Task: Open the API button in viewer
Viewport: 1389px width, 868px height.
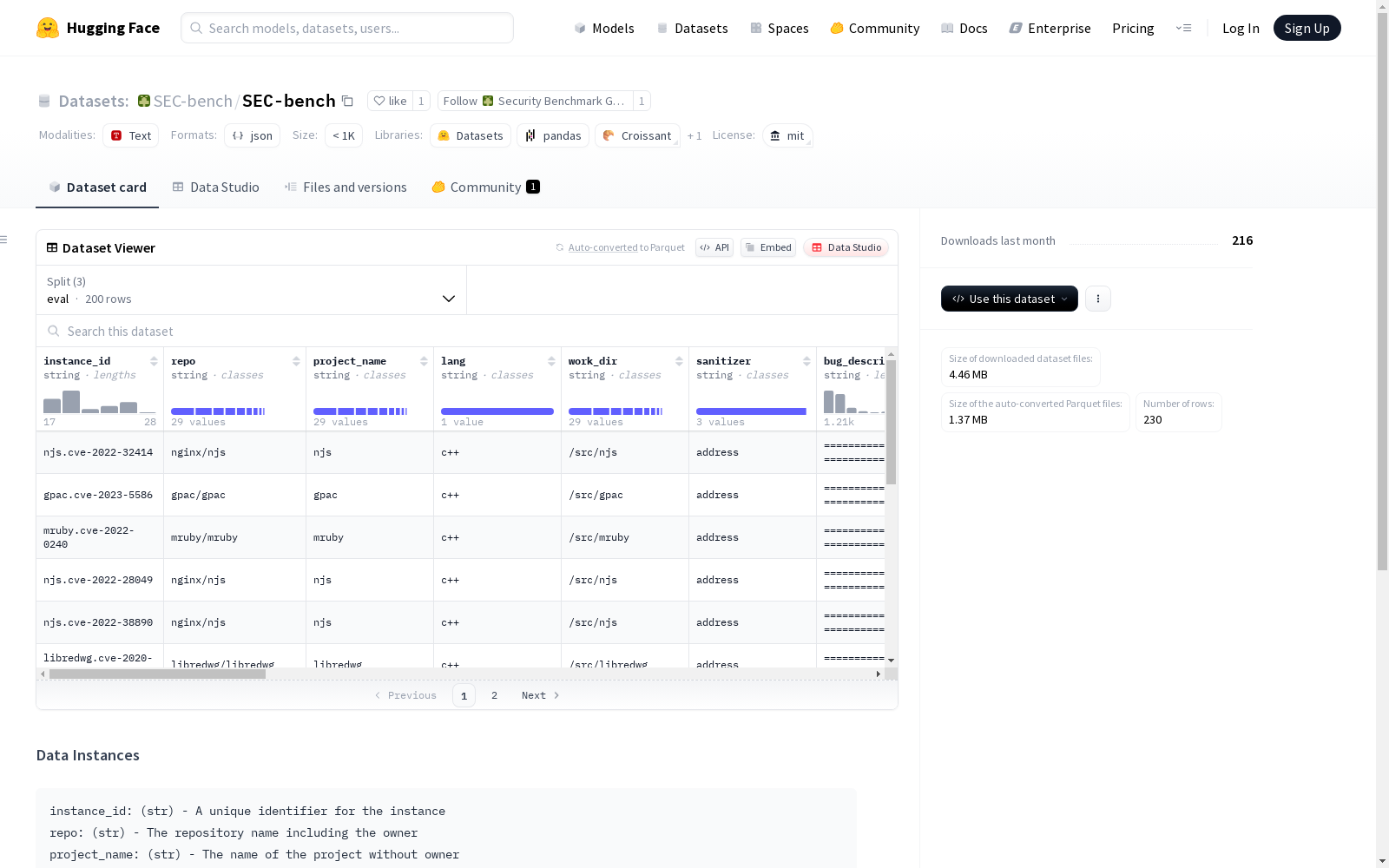Action: [x=714, y=247]
